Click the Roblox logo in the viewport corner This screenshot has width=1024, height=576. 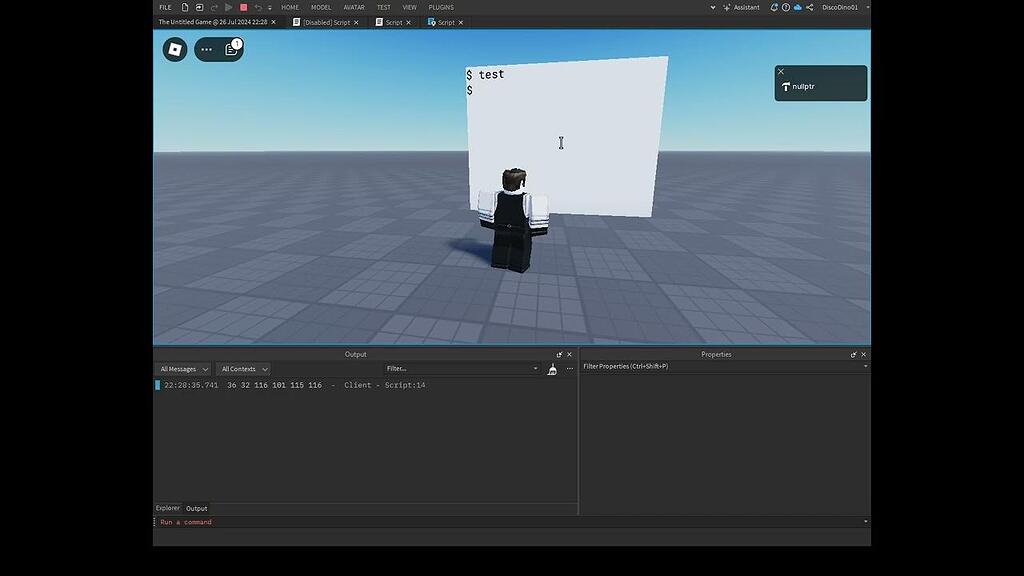pos(174,48)
